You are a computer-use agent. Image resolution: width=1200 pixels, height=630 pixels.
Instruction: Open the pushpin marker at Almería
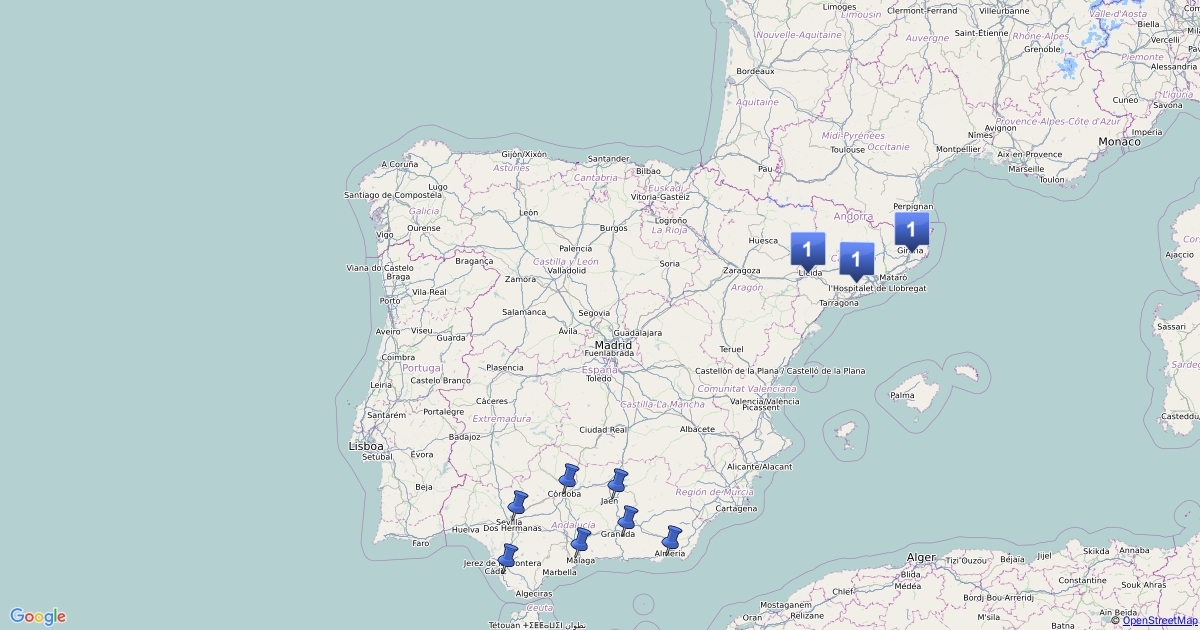click(x=671, y=539)
